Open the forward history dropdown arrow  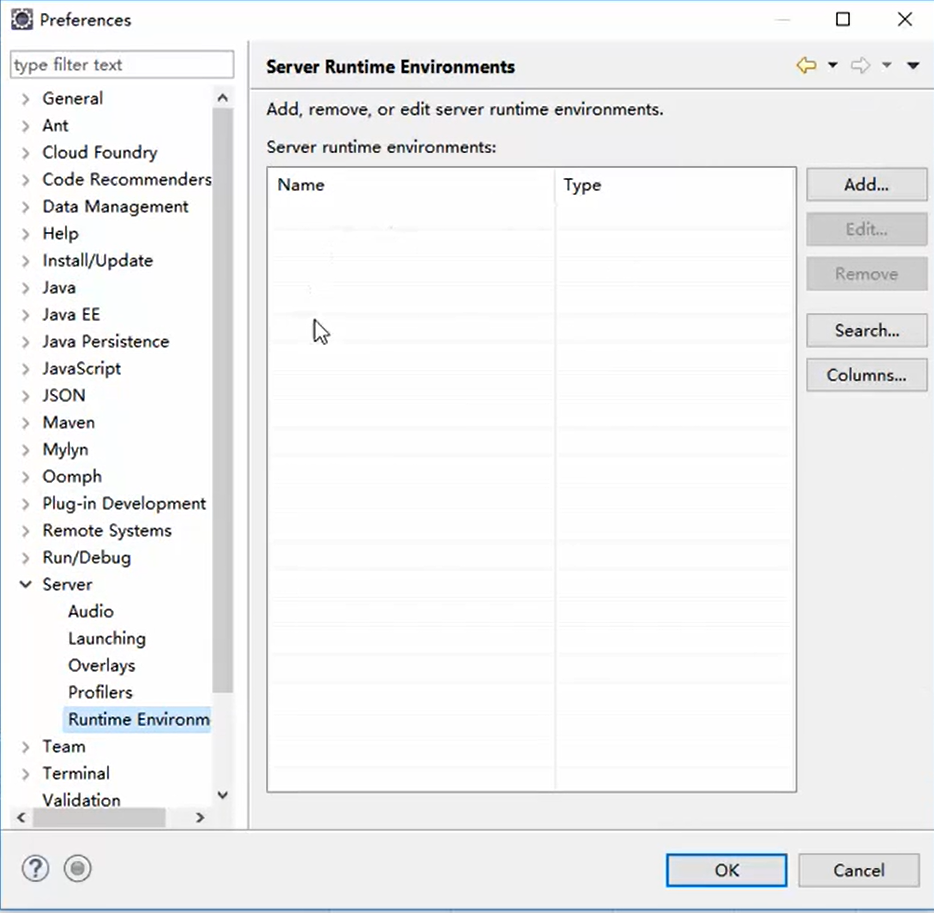pos(886,65)
